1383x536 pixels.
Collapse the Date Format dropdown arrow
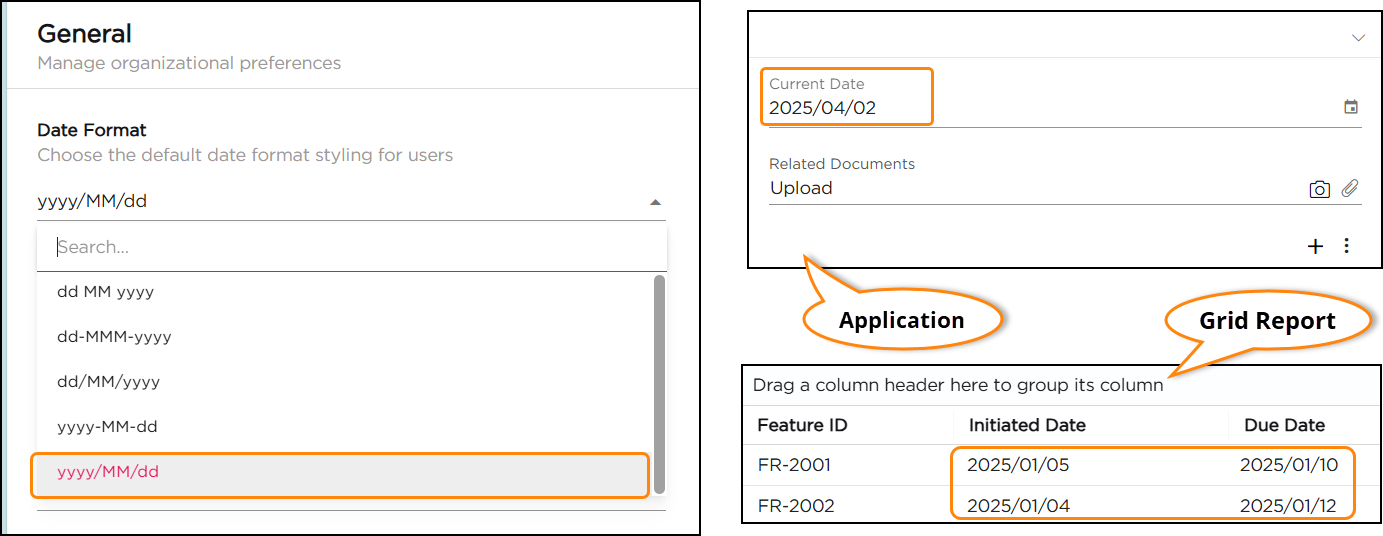(655, 202)
